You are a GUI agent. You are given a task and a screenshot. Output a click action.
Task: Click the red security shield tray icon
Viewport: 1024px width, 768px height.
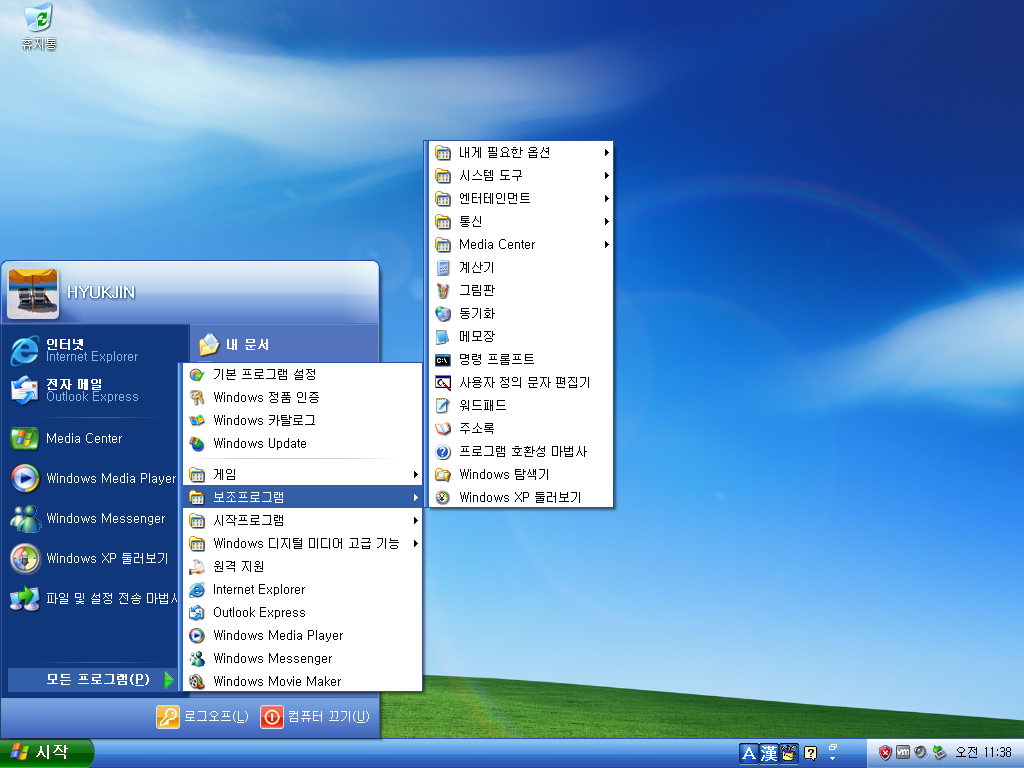coord(886,753)
